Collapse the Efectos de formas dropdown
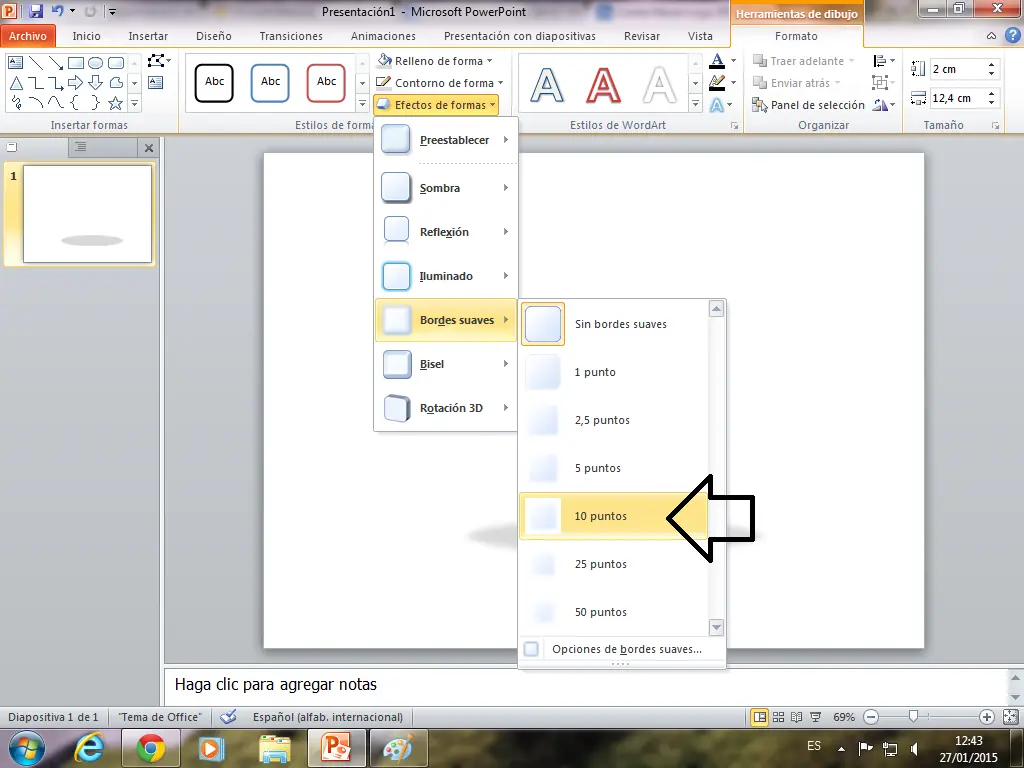This screenshot has width=1024, height=768. 436,104
